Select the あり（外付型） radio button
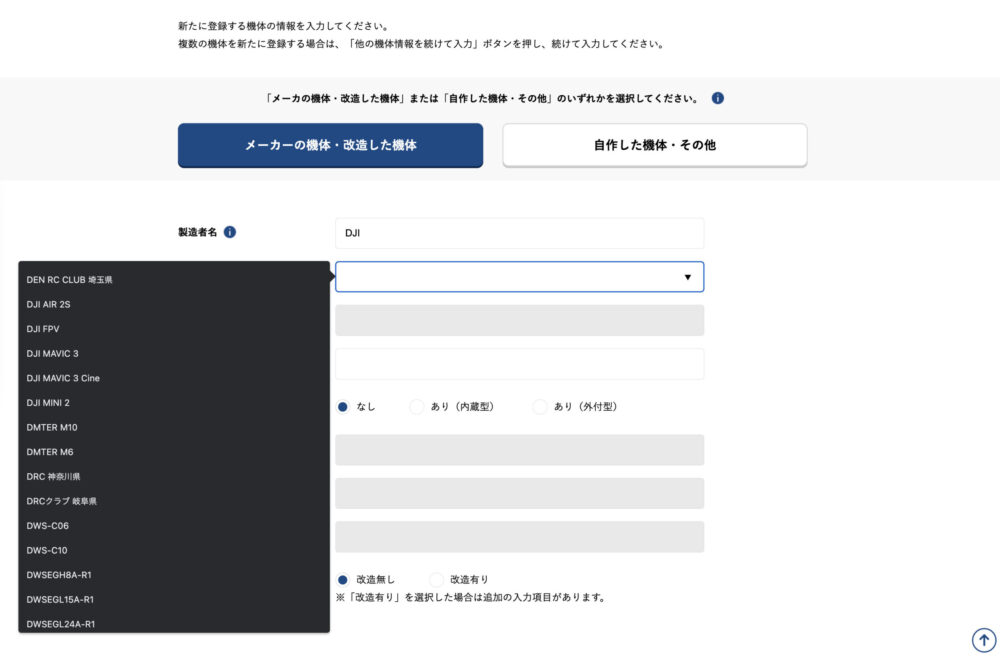 point(540,407)
